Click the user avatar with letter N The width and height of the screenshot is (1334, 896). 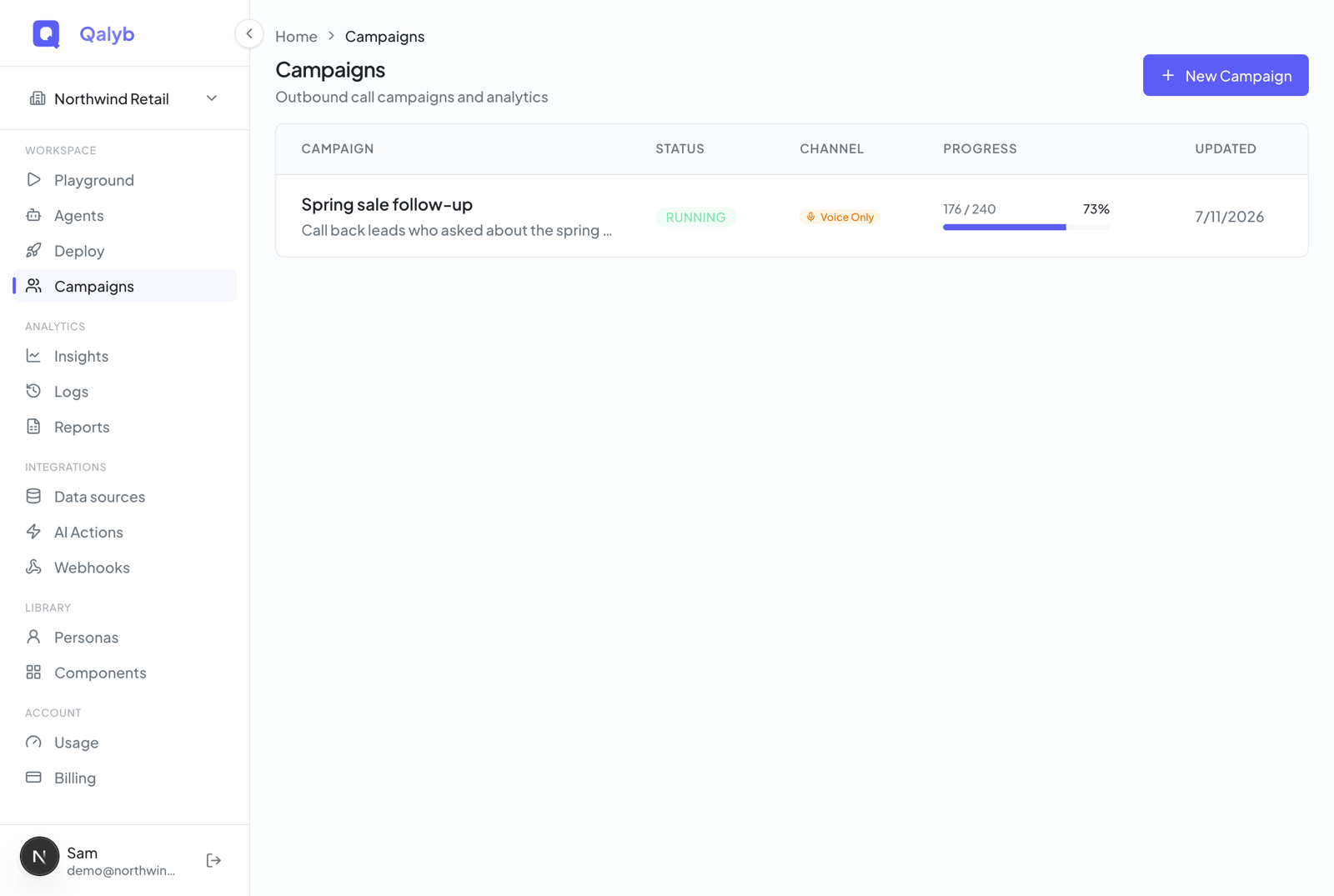pos(39,857)
